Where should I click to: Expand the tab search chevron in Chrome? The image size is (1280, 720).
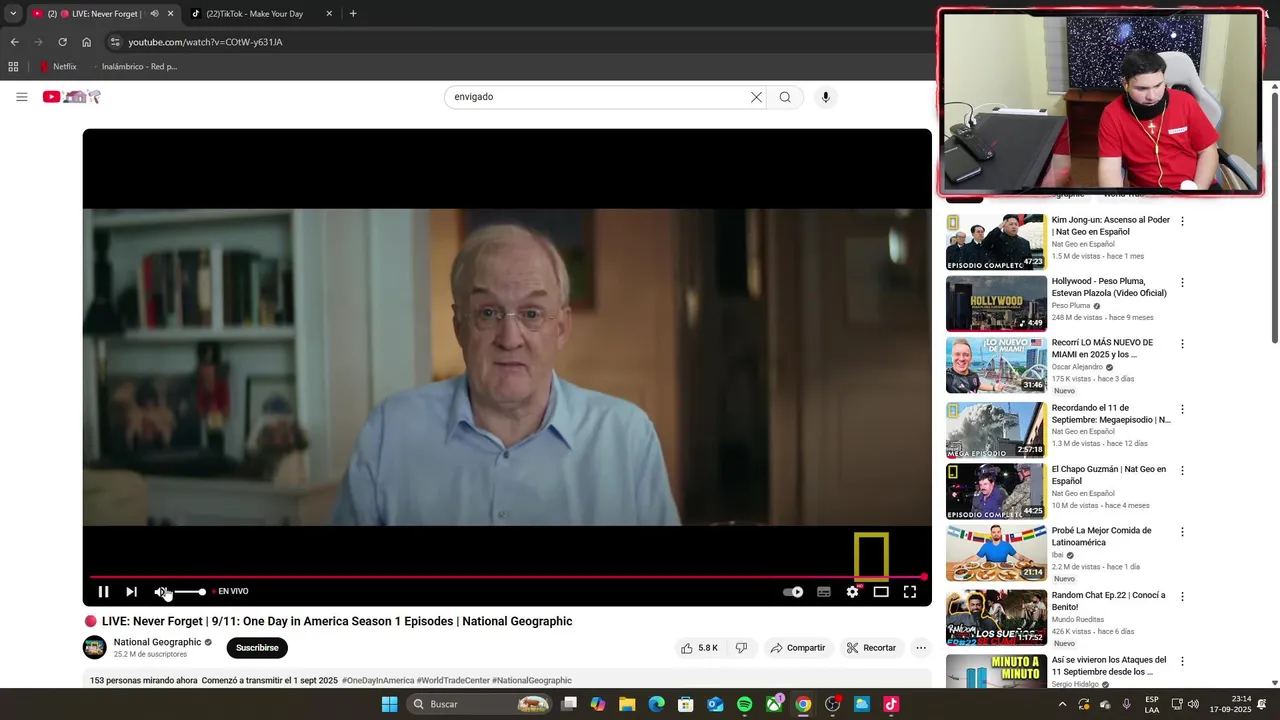[13, 14]
